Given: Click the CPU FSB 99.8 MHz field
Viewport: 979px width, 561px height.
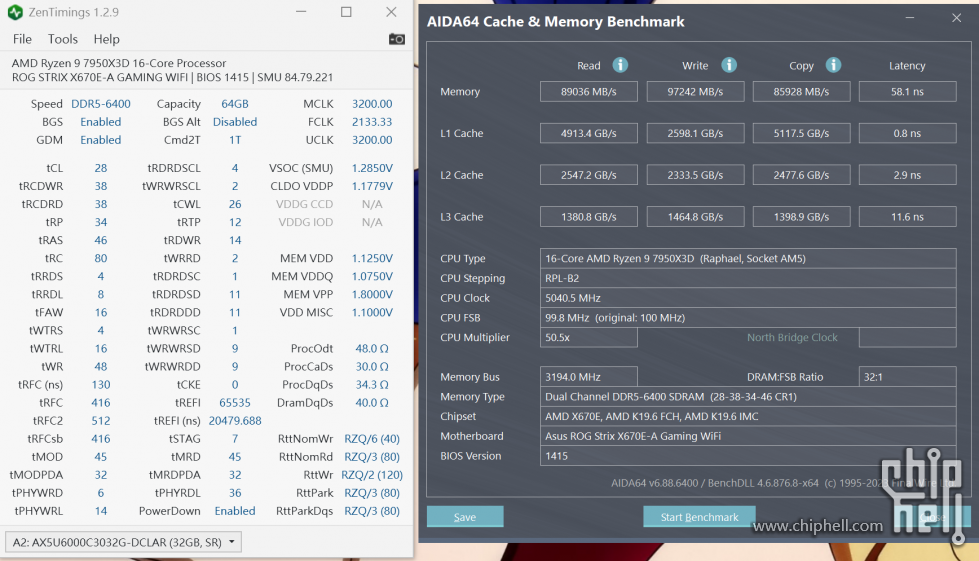Looking at the screenshot, I should click(x=748, y=318).
